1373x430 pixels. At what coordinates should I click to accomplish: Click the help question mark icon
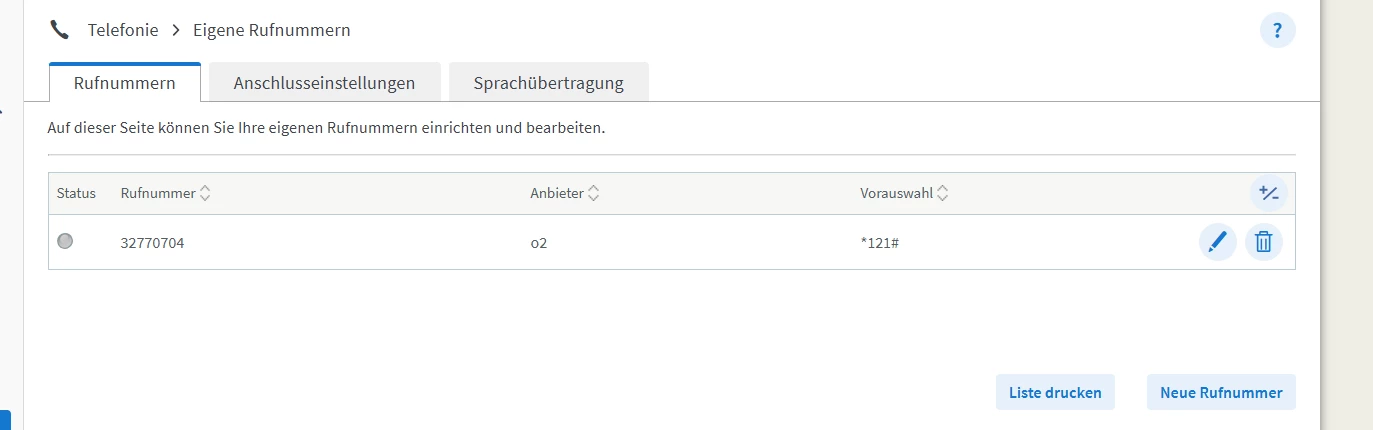pos(1277,31)
